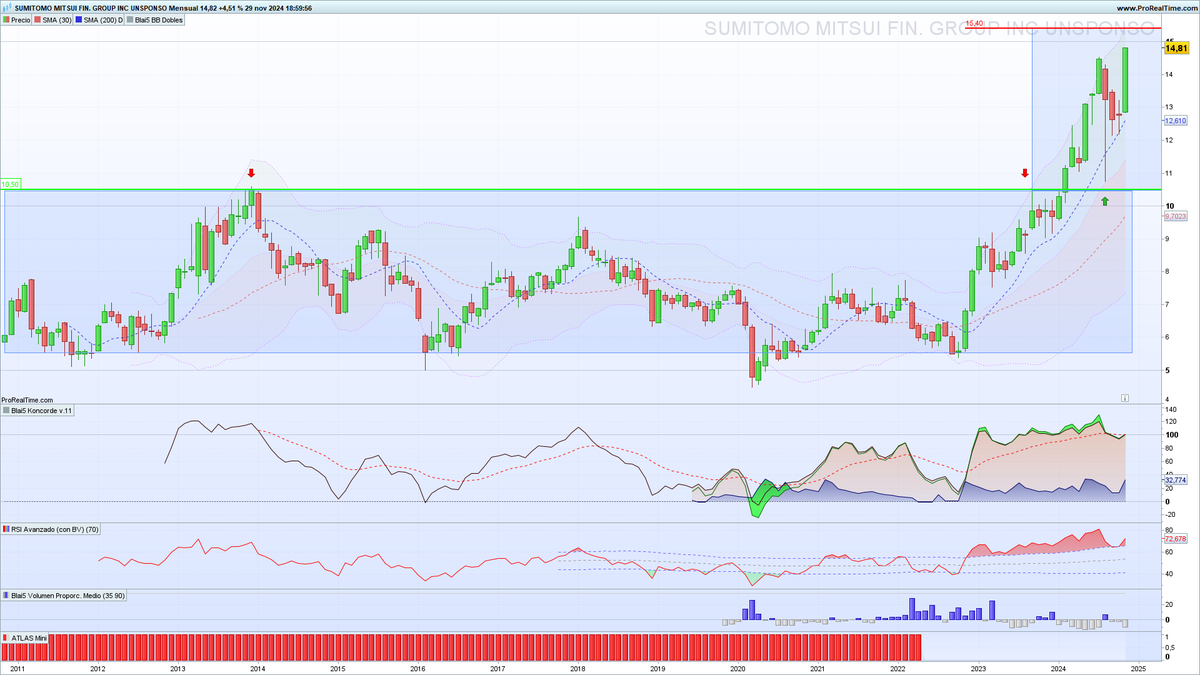Open the Blai5 Volumen Proporc. Medio label

click(64, 595)
